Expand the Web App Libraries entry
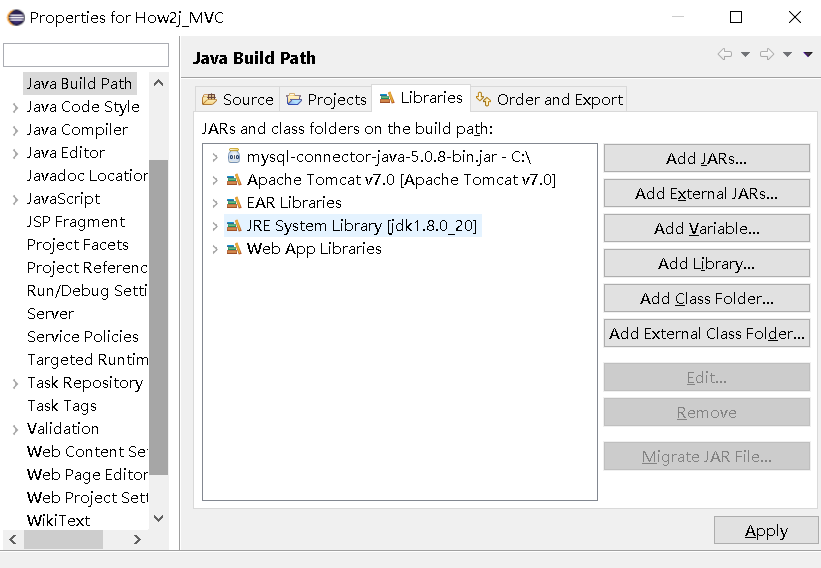The width and height of the screenshot is (821, 568). pyautogui.click(x=215, y=249)
